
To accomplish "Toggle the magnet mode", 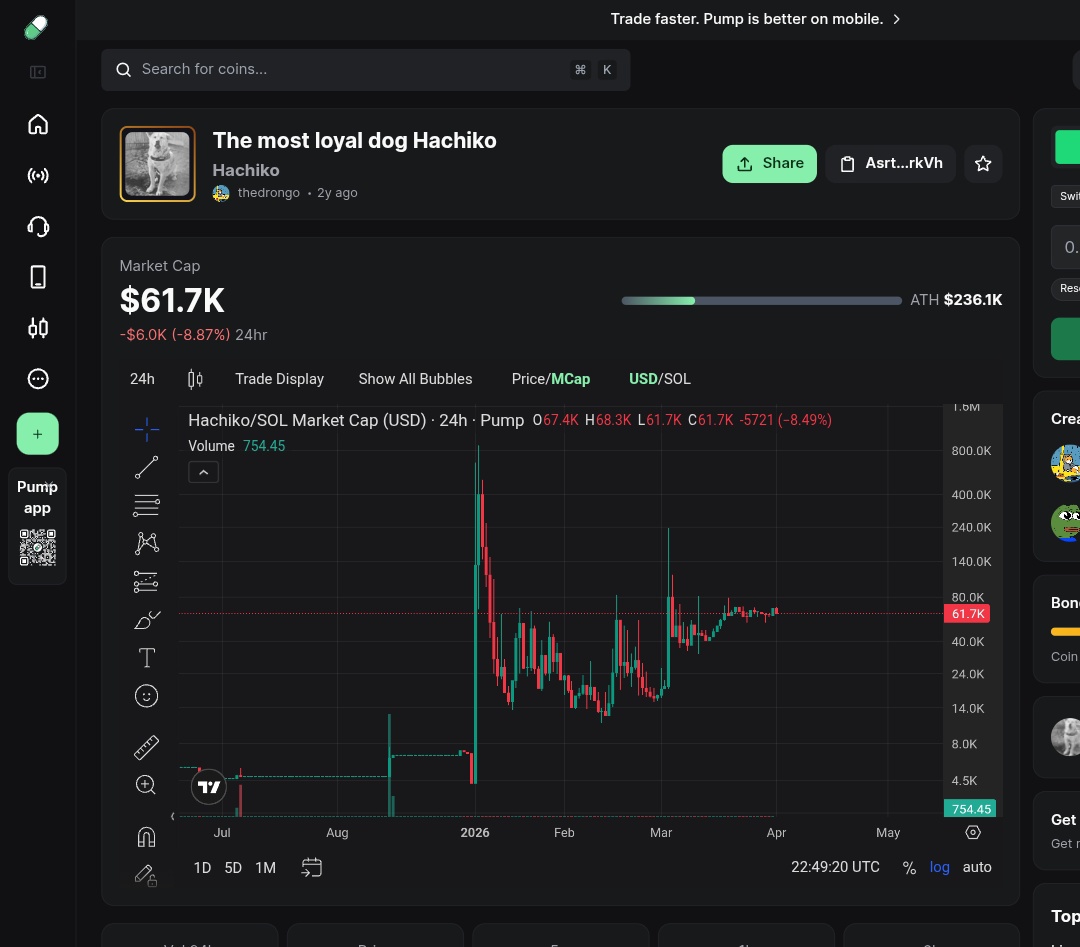I will click(x=147, y=837).
